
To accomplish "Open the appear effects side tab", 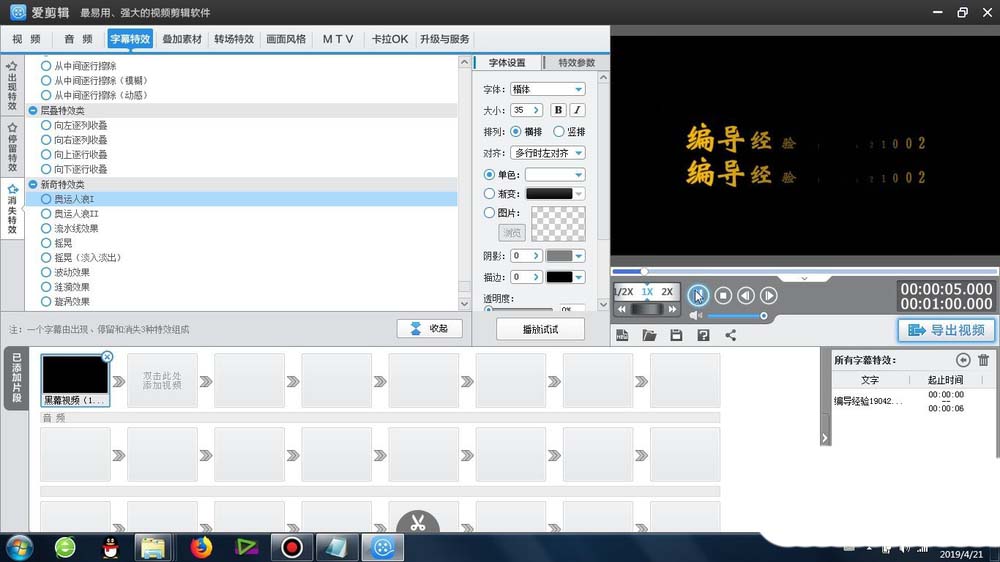I will (12, 85).
